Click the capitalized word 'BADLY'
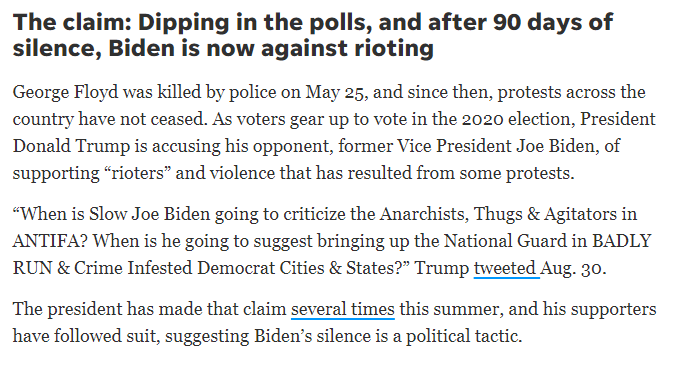The image size is (674, 365). [622, 241]
